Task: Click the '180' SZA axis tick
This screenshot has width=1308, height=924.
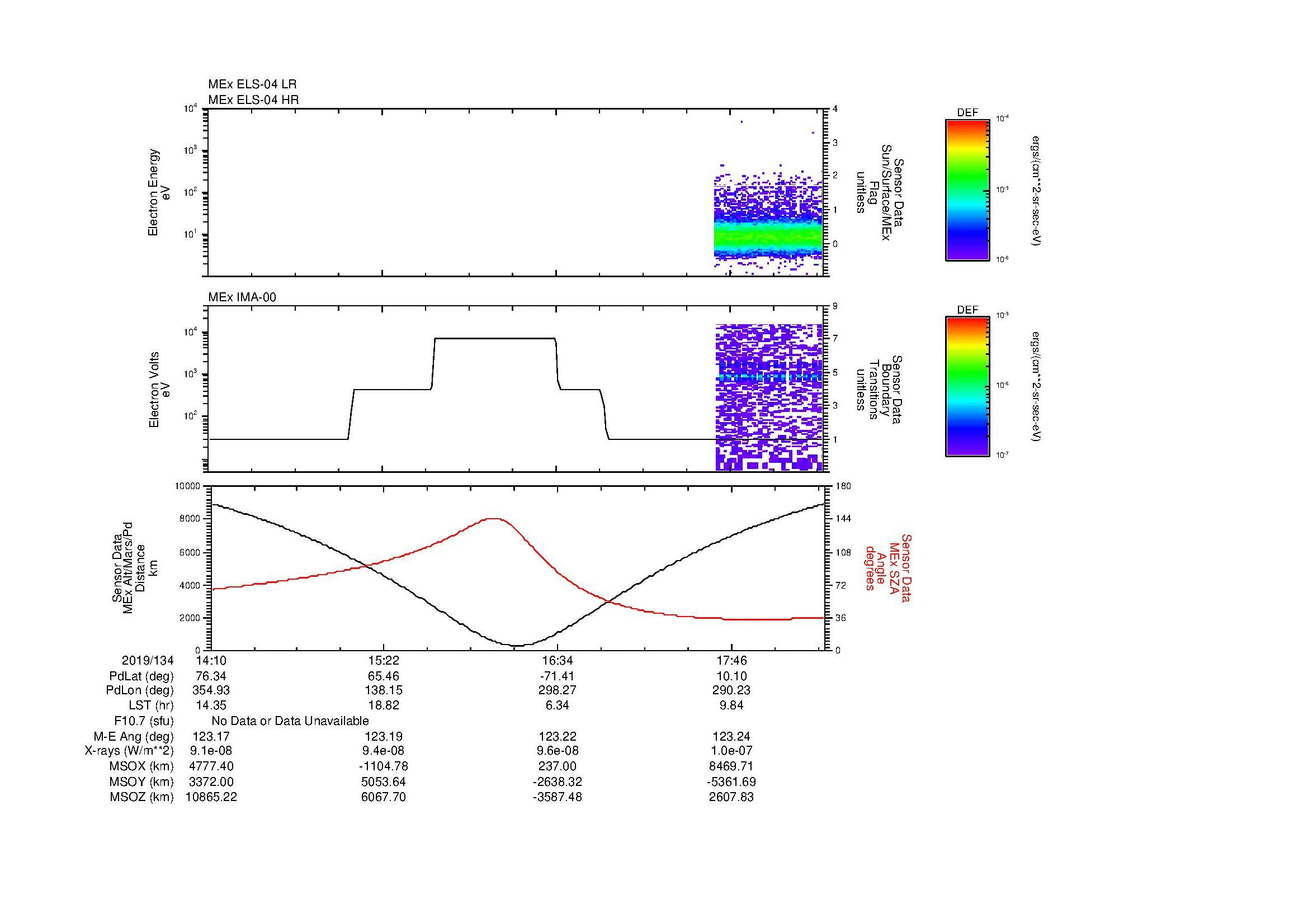Action: [843, 486]
